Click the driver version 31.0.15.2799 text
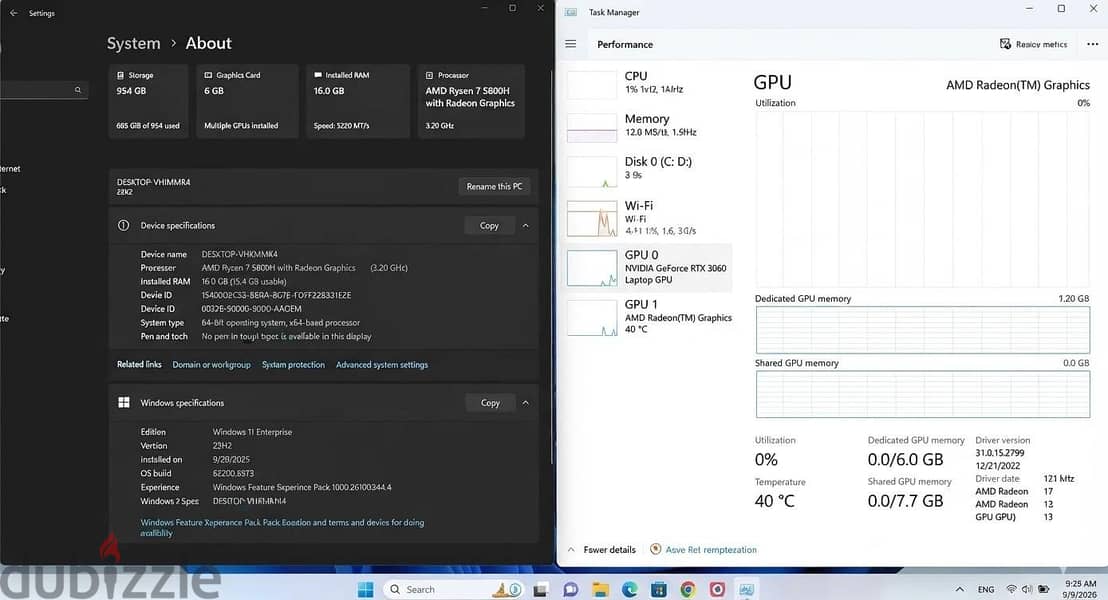1108x600 pixels. (999, 453)
